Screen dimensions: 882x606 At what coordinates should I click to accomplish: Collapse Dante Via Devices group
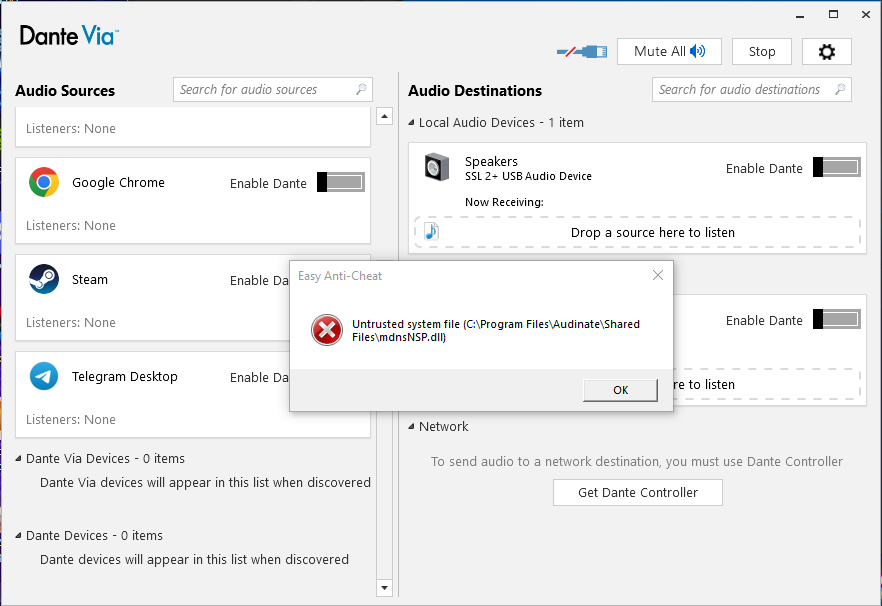pyautogui.click(x=18, y=458)
